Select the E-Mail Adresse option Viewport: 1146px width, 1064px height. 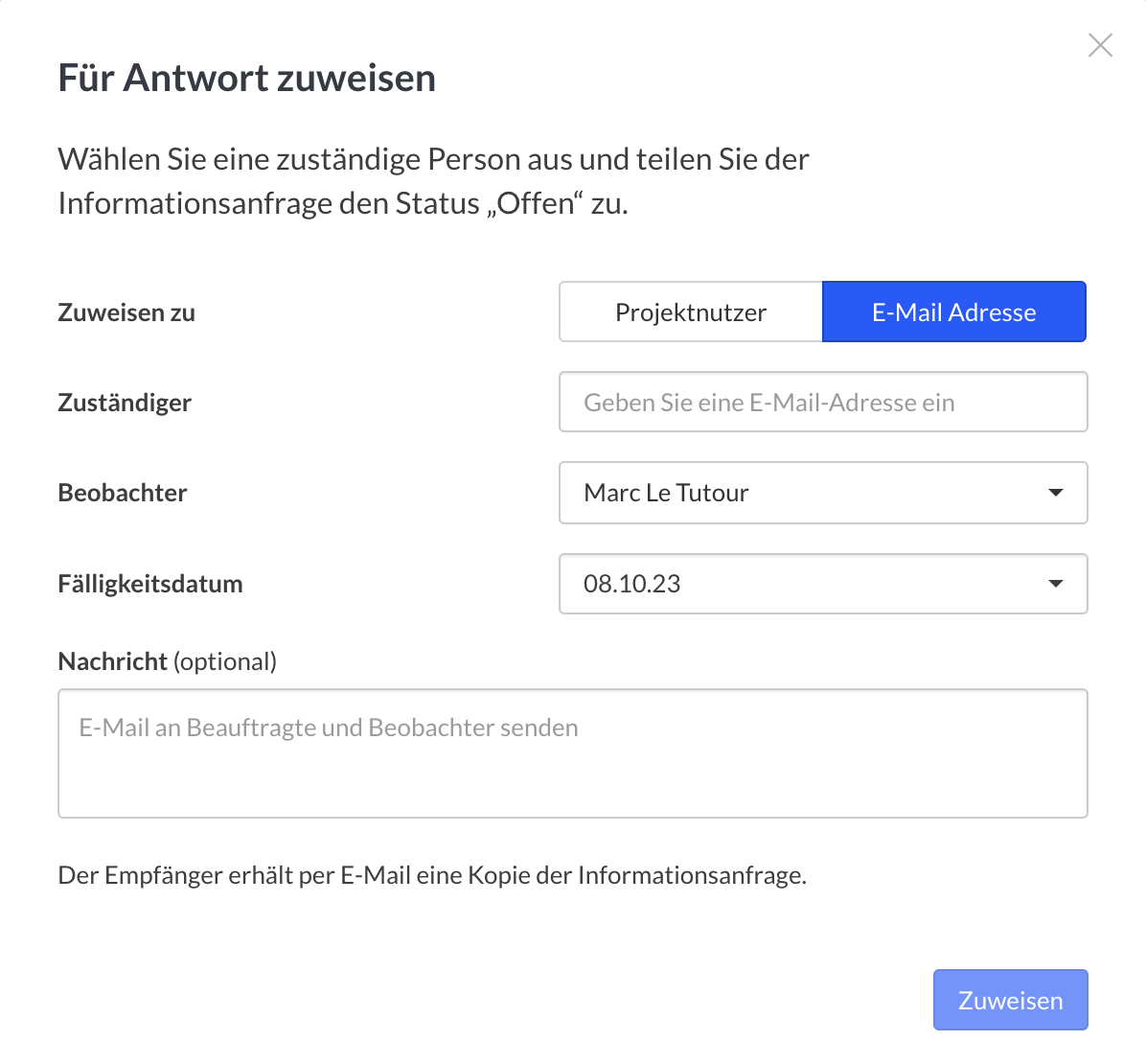click(953, 312)
